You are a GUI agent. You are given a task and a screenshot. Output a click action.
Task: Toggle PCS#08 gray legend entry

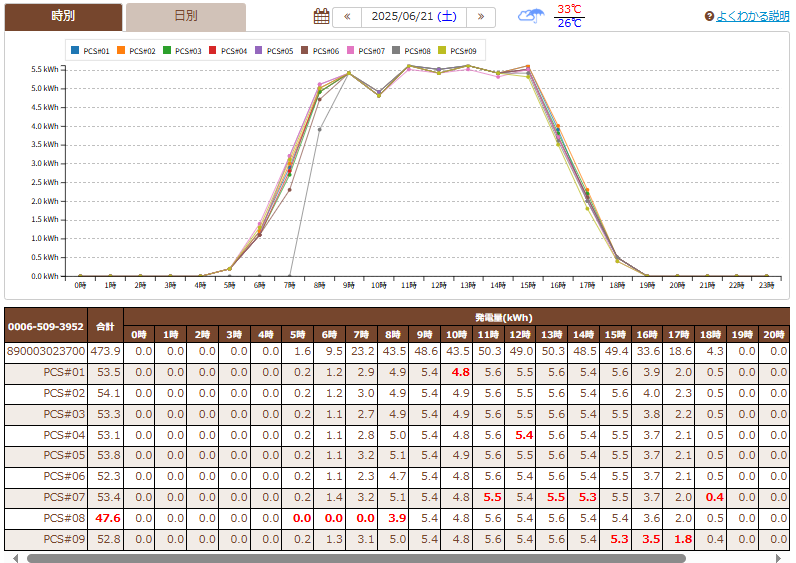411,51
